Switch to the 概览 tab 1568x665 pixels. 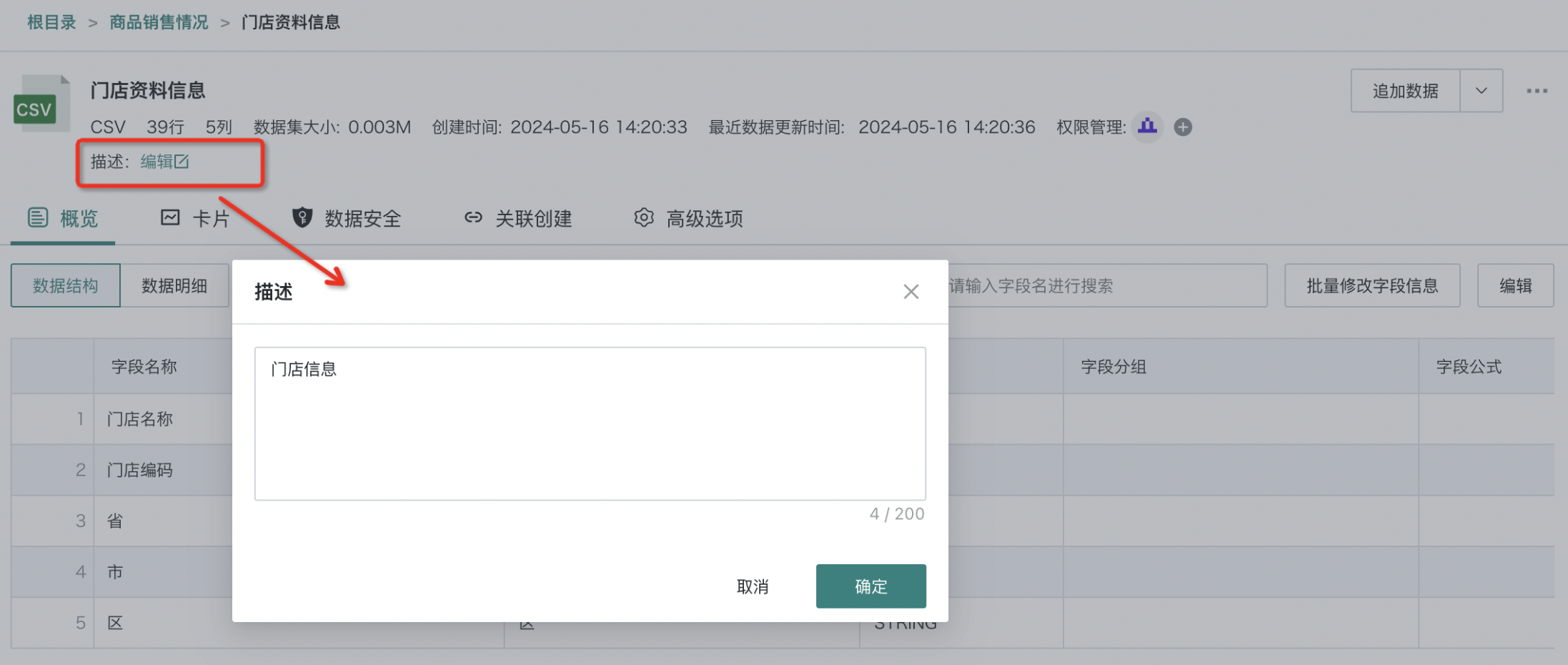point(63,218)
